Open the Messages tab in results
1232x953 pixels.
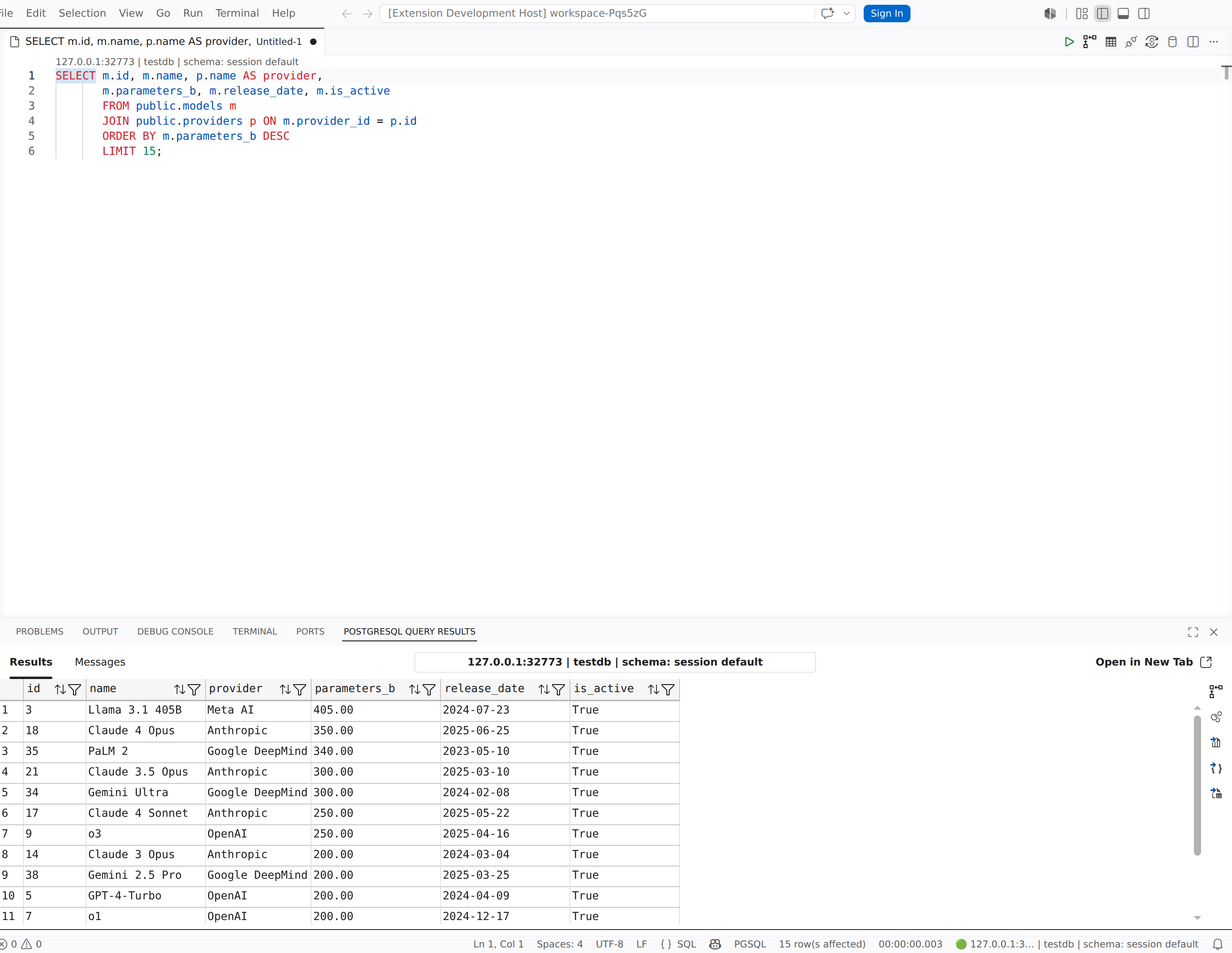point(100,662)
